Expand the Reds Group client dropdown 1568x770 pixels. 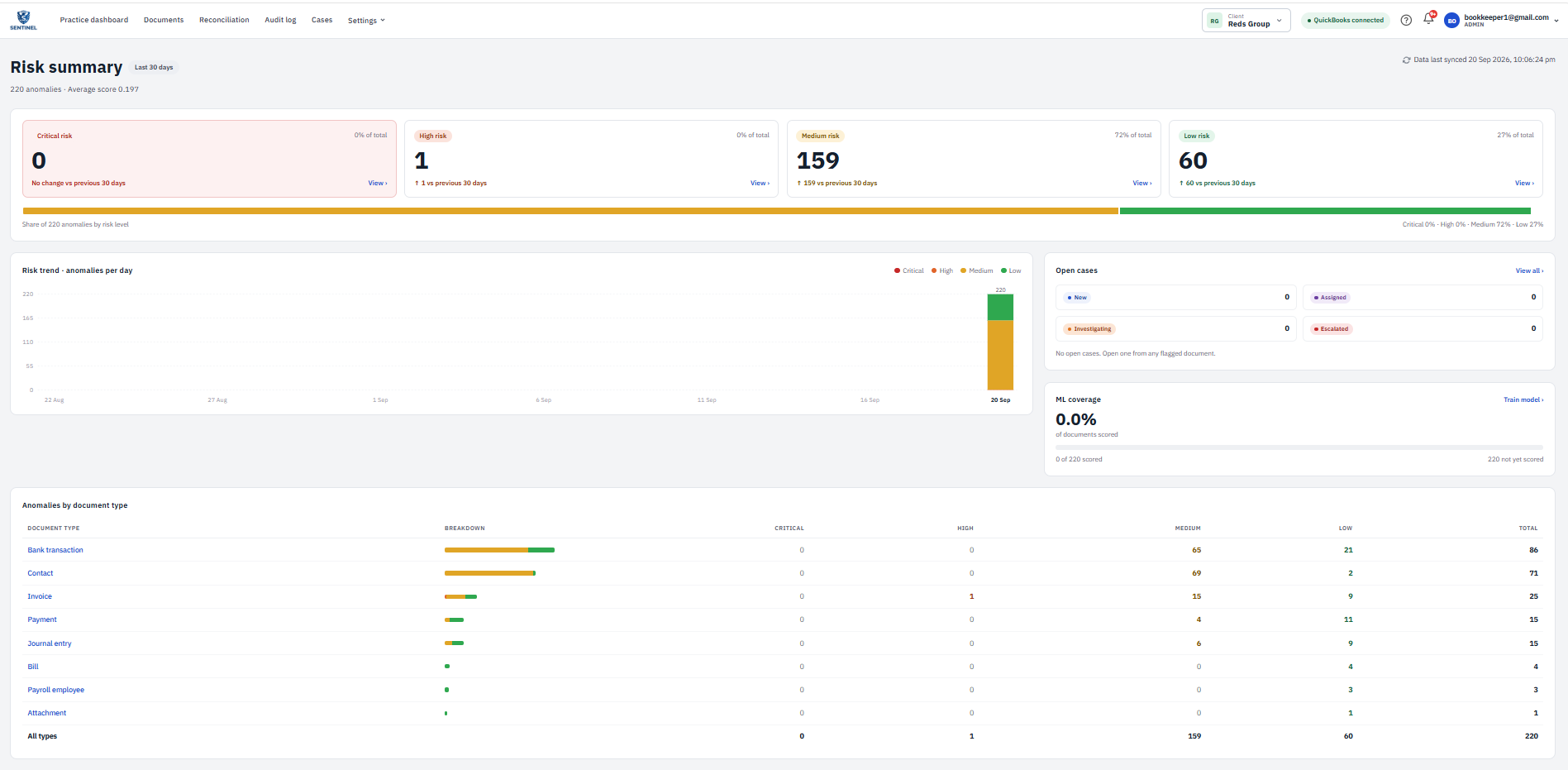point(1246,21)
